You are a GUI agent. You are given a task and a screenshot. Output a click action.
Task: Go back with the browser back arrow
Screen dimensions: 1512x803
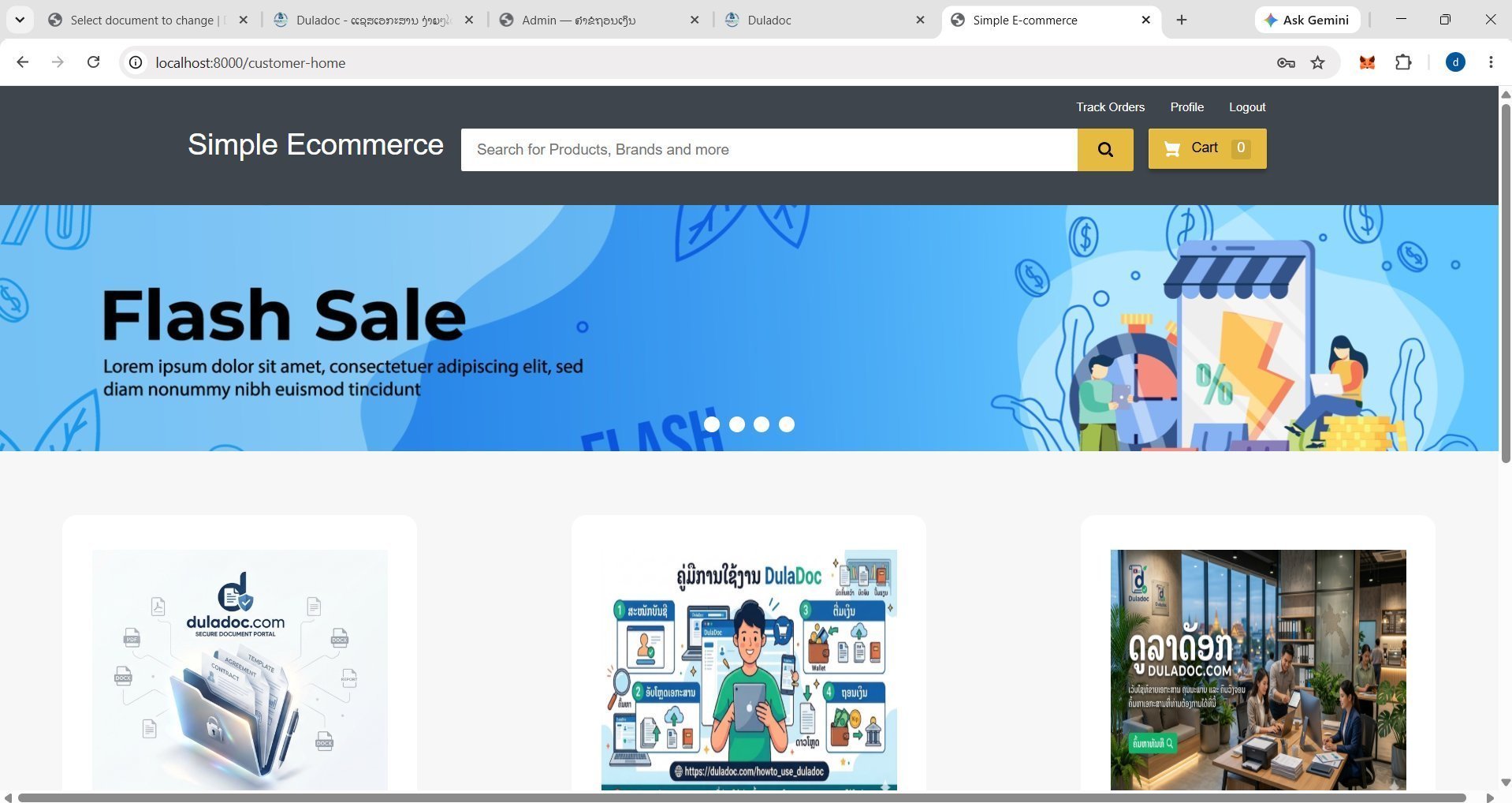[x=22, y=62]
